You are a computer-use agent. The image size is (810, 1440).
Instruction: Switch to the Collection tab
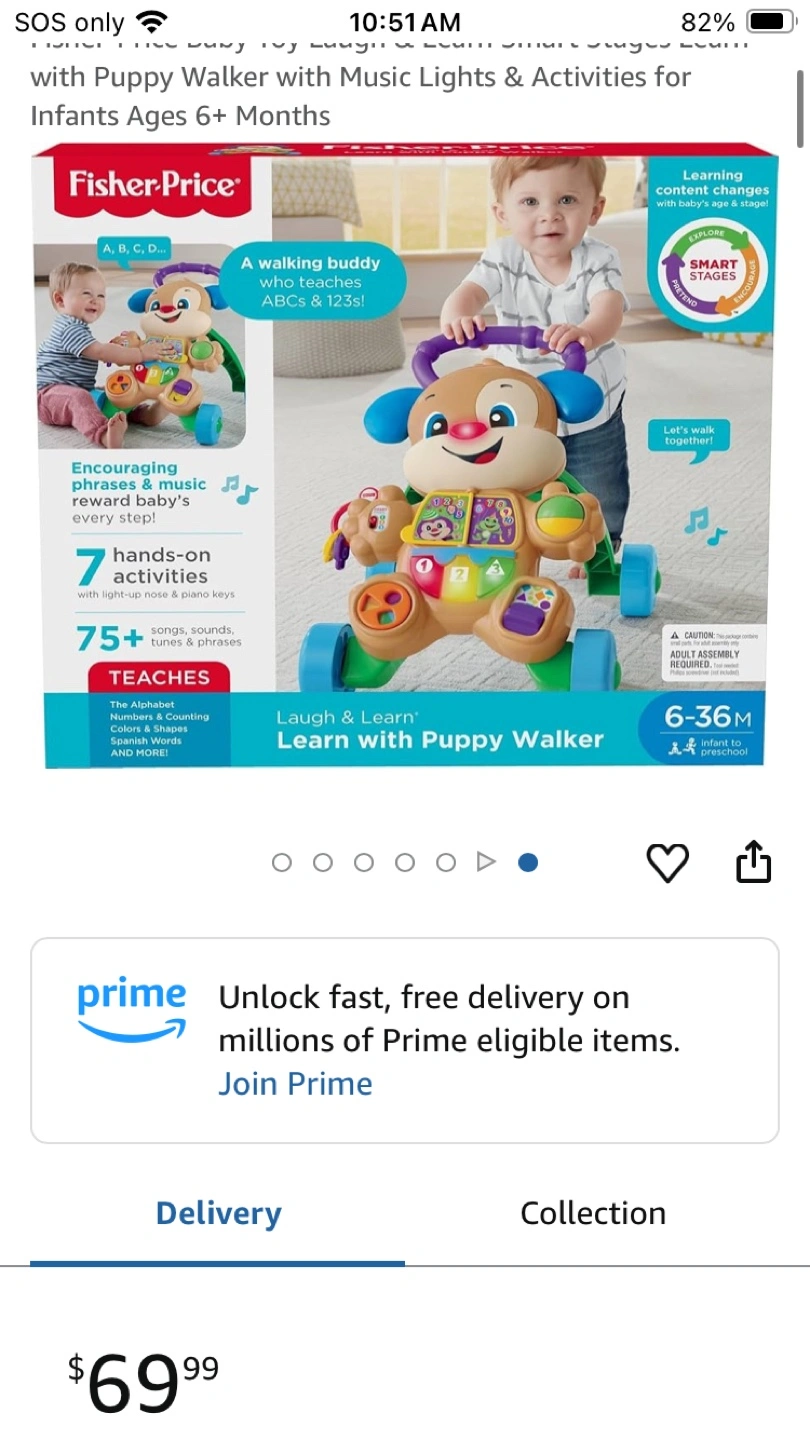click(593, 1213)
